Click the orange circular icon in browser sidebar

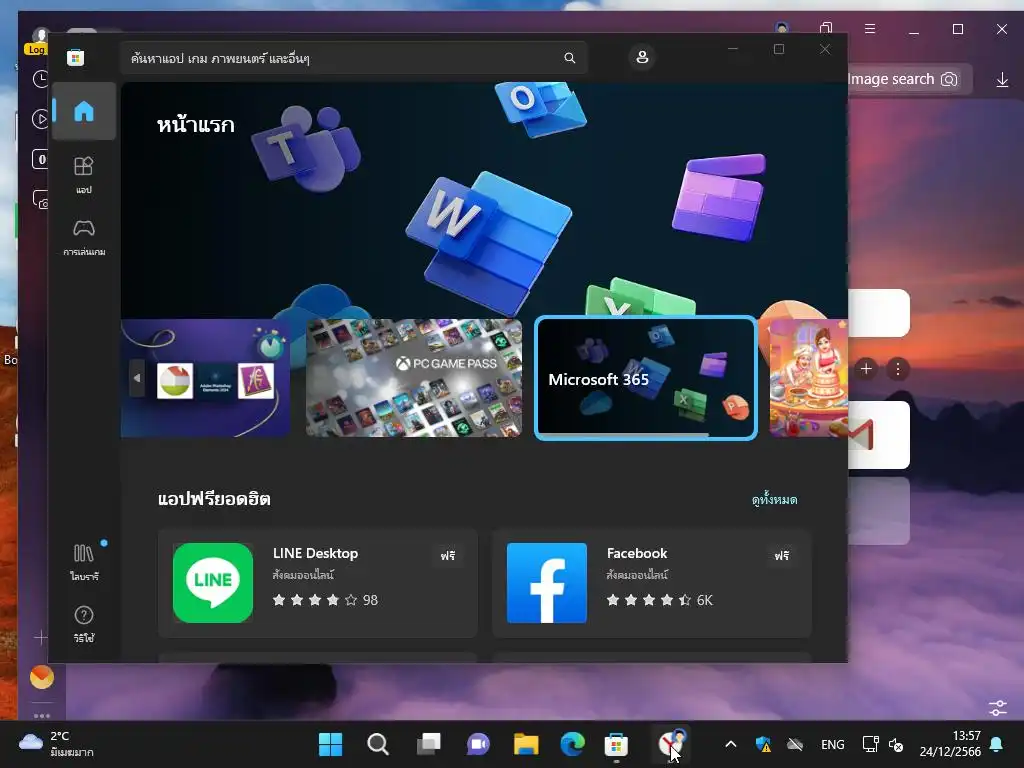click(x=42, y=677)
